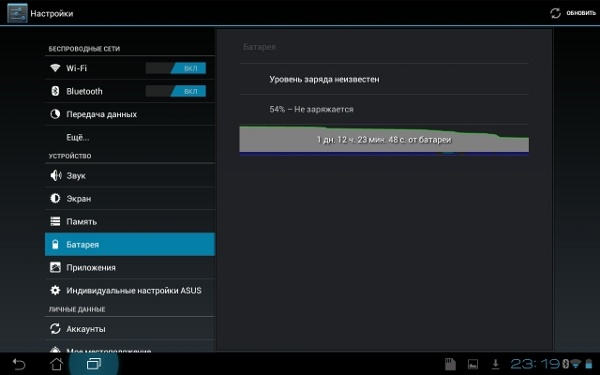The image size is (600, 375).
Task: Open 'Экран' display settings
Action: click(x=130, y=198)
